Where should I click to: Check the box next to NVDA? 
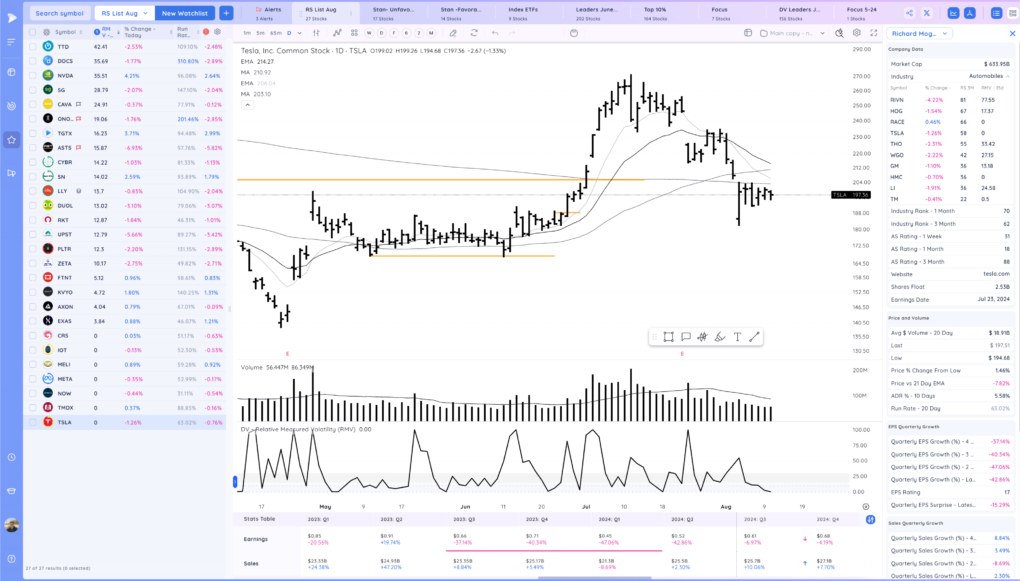[x=33, y=75]
